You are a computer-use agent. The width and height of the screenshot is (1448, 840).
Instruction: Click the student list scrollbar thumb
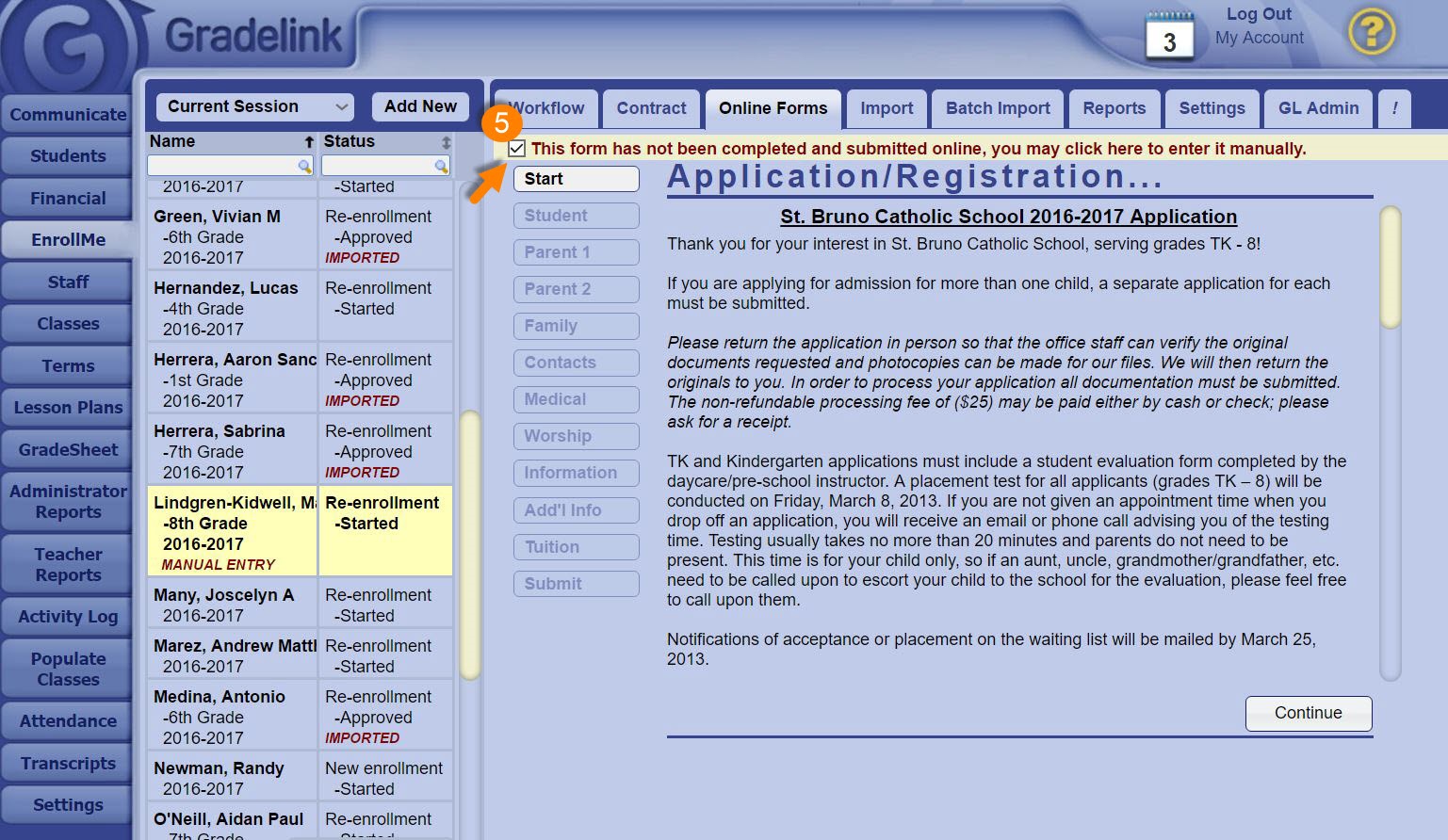(x=469, y=544)
